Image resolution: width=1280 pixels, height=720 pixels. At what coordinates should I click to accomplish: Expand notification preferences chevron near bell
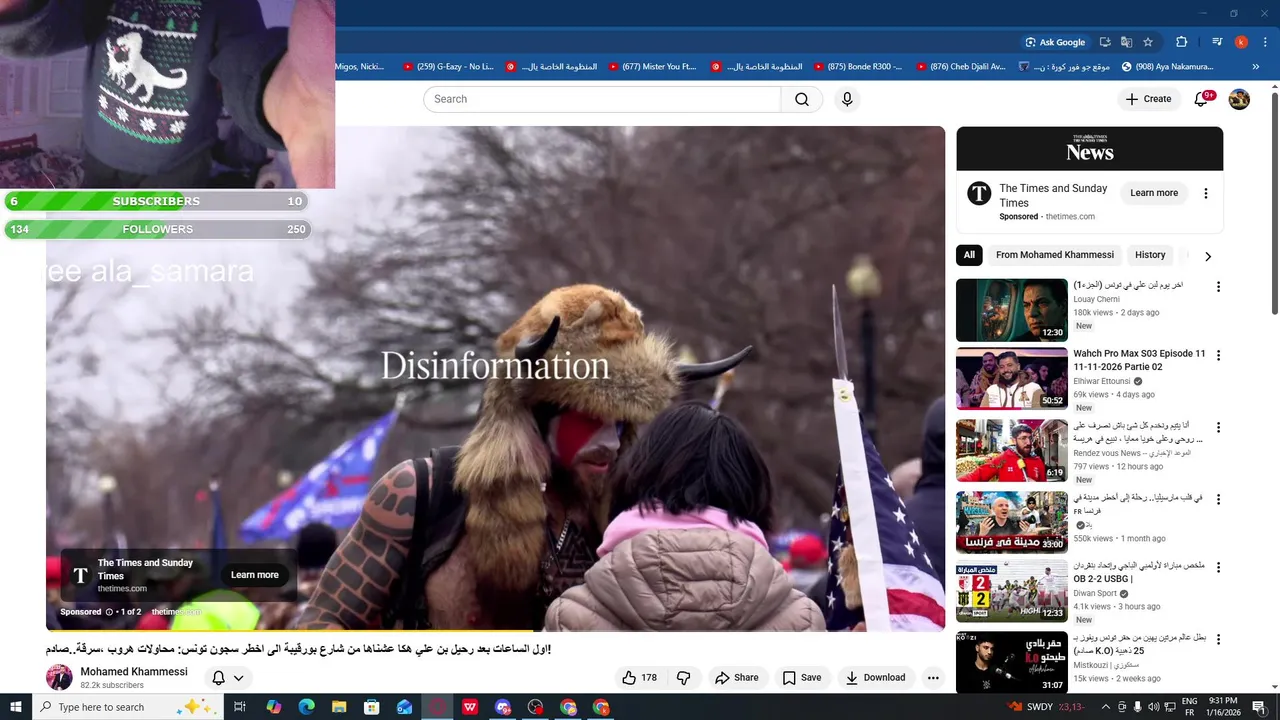point(238,678)
